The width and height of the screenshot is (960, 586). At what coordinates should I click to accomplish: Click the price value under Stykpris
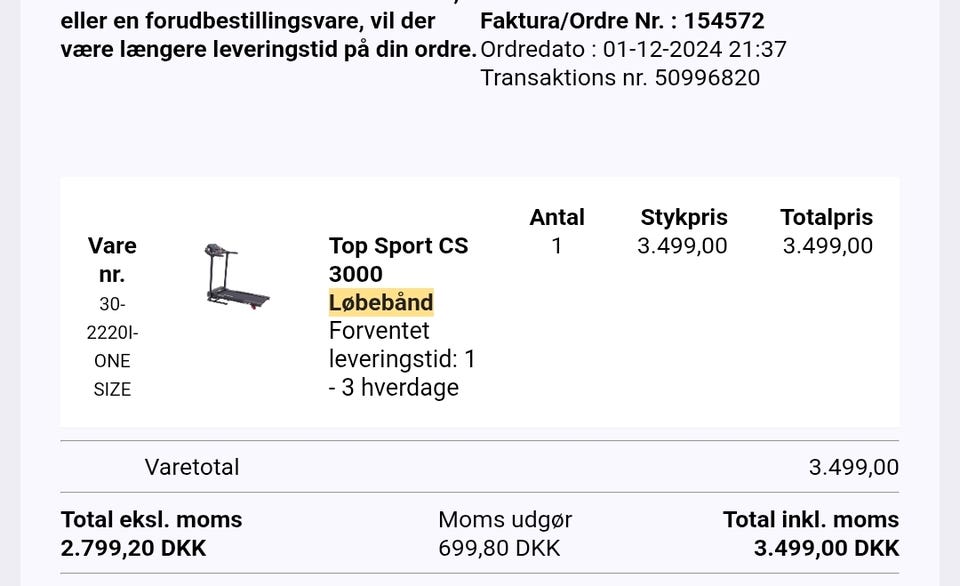pos(682,246)
